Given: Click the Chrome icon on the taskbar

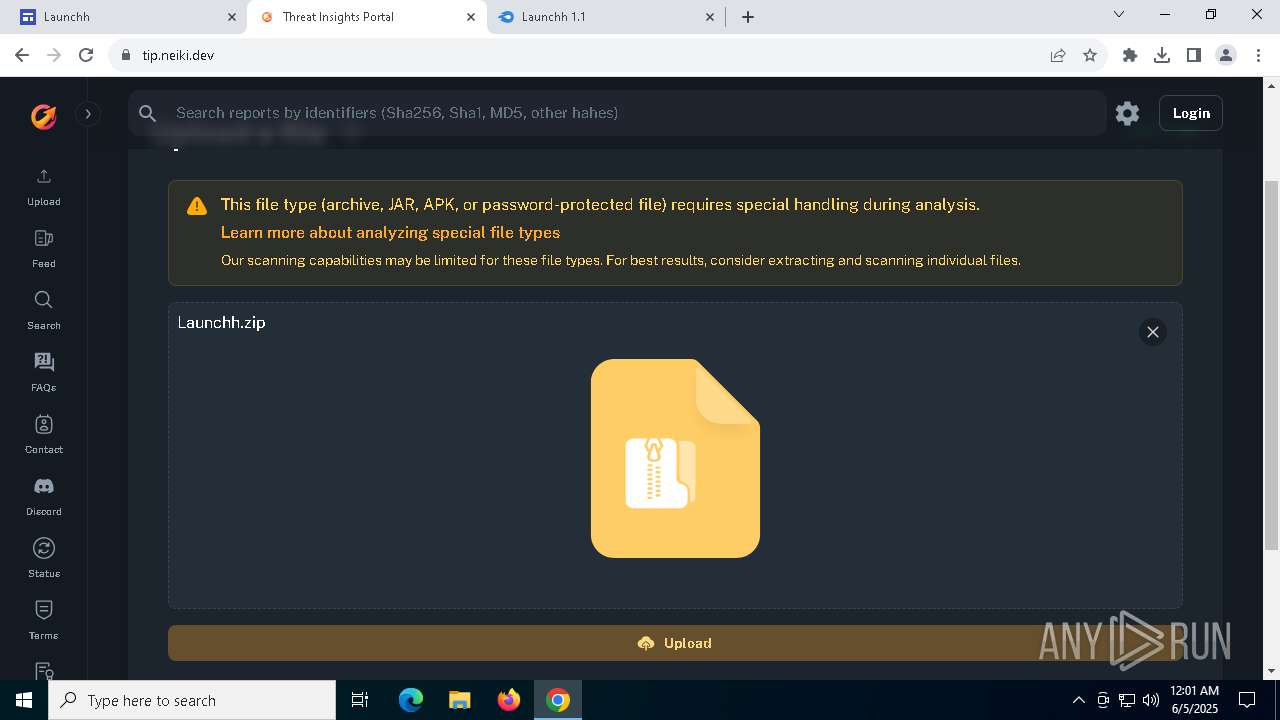Looking at the screenshot, I should tap(558, 700).
